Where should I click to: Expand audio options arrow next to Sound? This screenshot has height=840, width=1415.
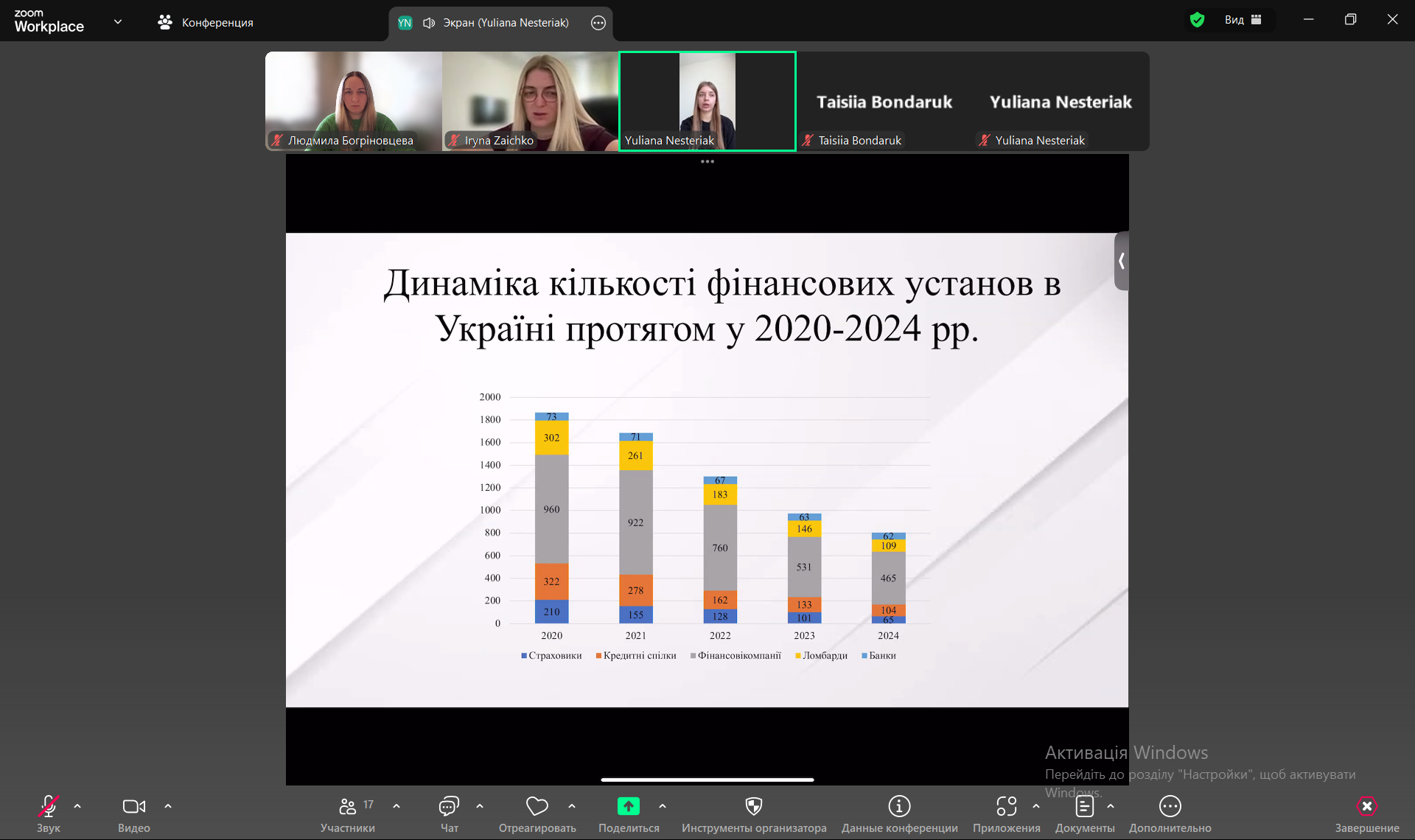click(x=77, y=806)
